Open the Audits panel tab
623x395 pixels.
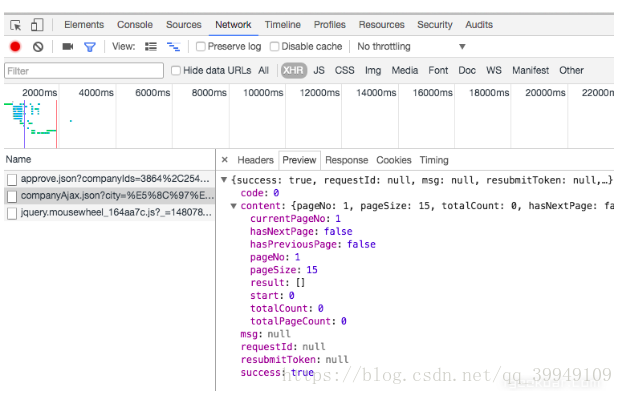pyautogui.click(x=479, y=25)
